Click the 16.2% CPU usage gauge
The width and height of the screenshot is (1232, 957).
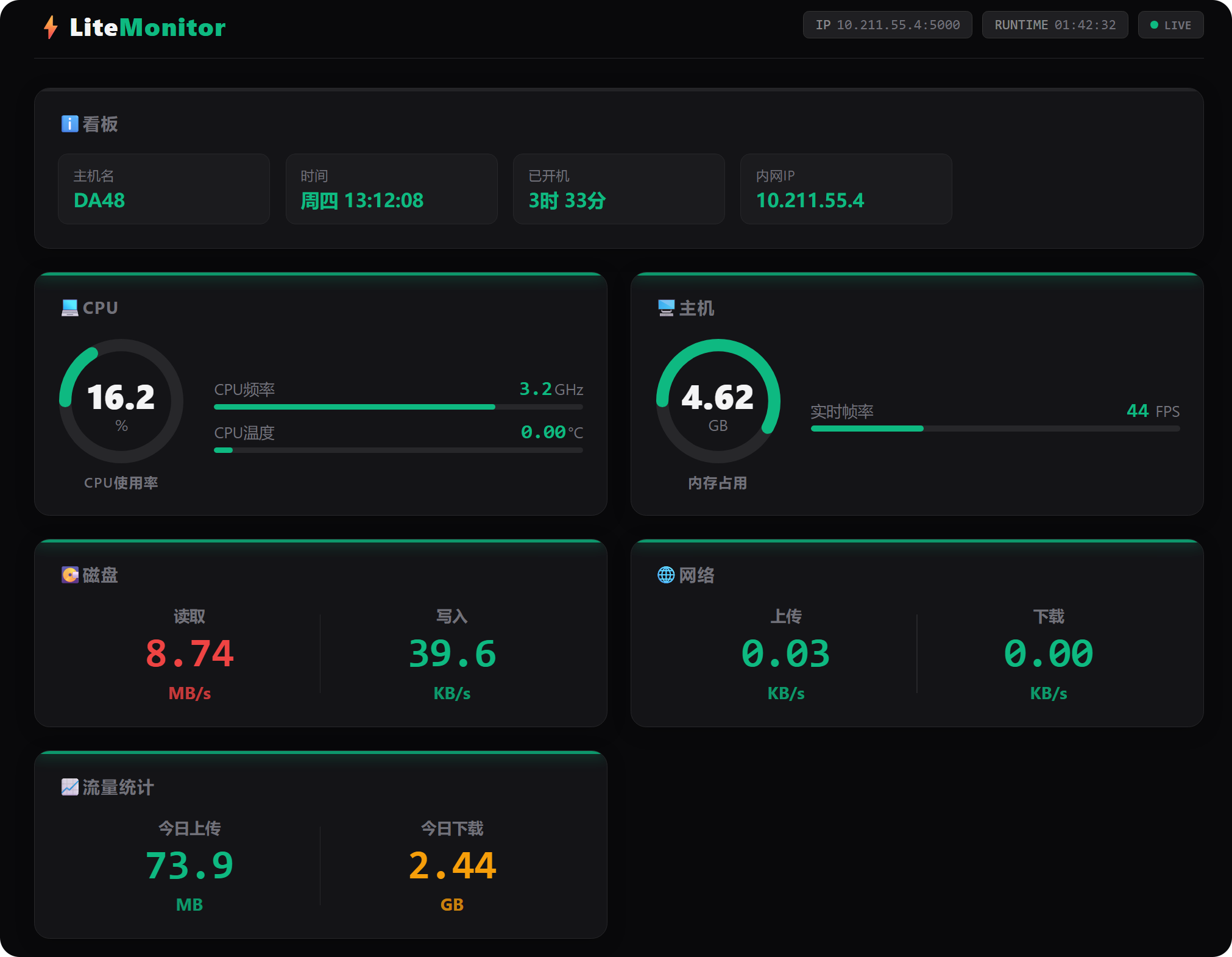[121, 401]
